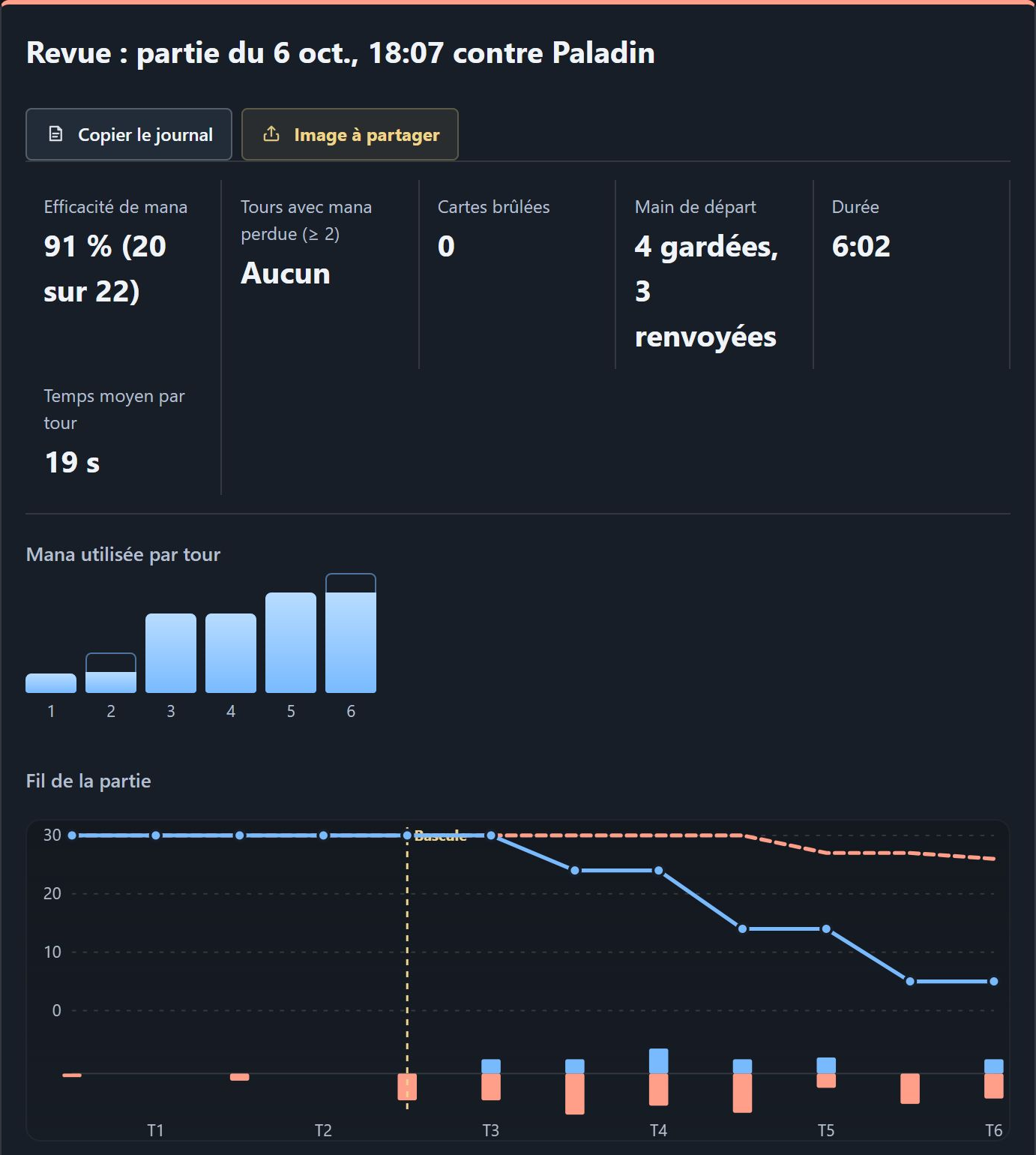The width and height of the screenshot is (1036, 1155).
Task: Click the share icon in Image à partager
Action: pyautogui.click(x=271, y=134)
